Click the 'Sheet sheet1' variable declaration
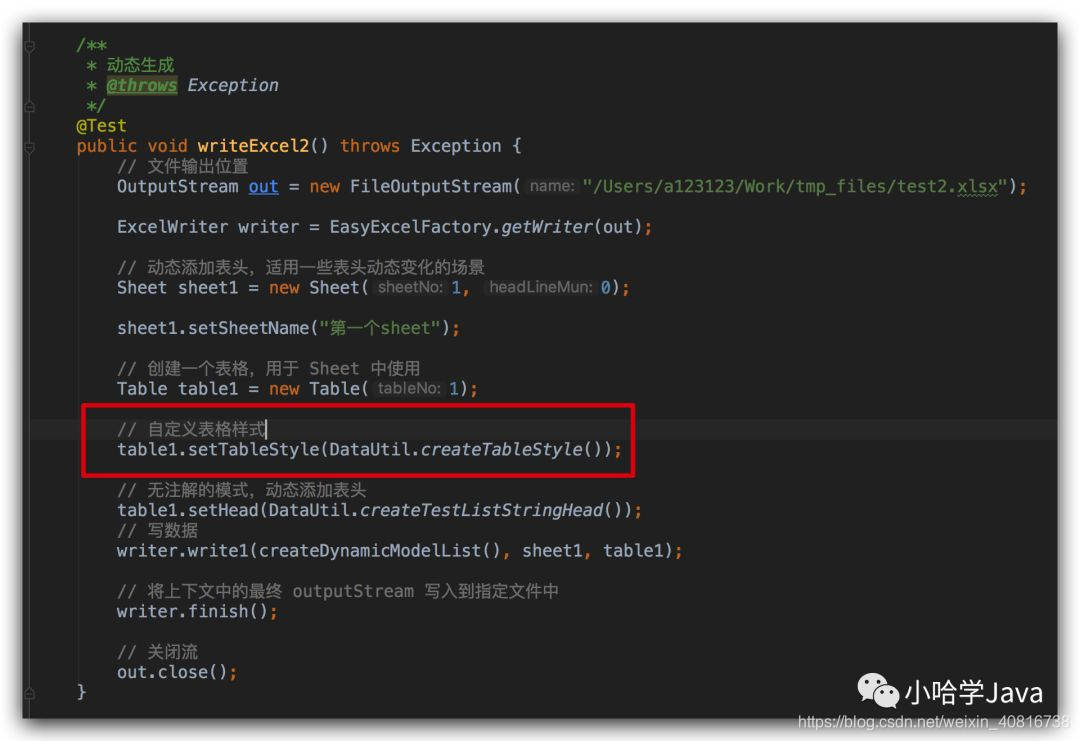Image resolution: width=1080 pixels, height=741 pixels. (x=178, y=288)
